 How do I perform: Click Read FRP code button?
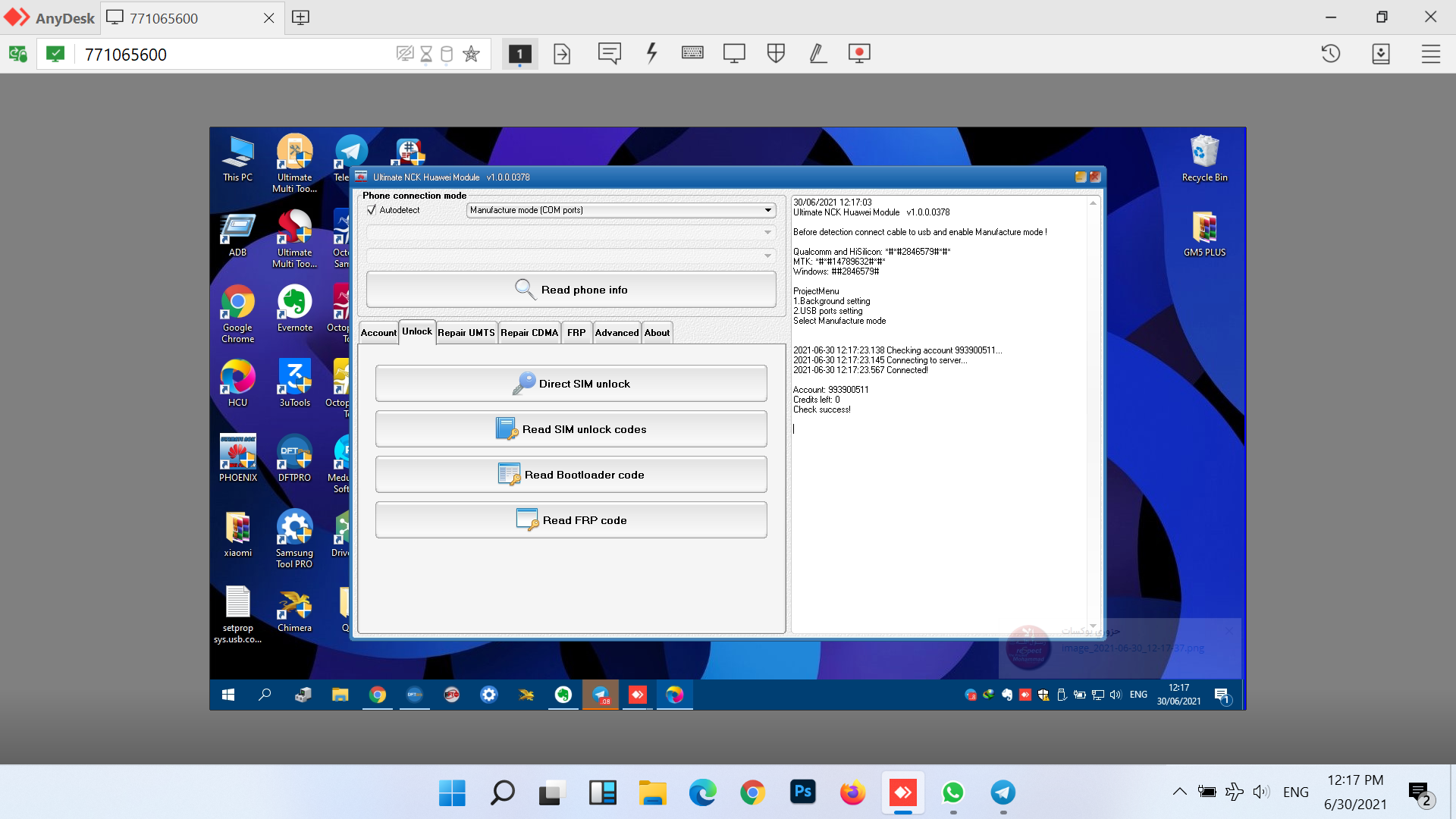[x=571, y=520]
